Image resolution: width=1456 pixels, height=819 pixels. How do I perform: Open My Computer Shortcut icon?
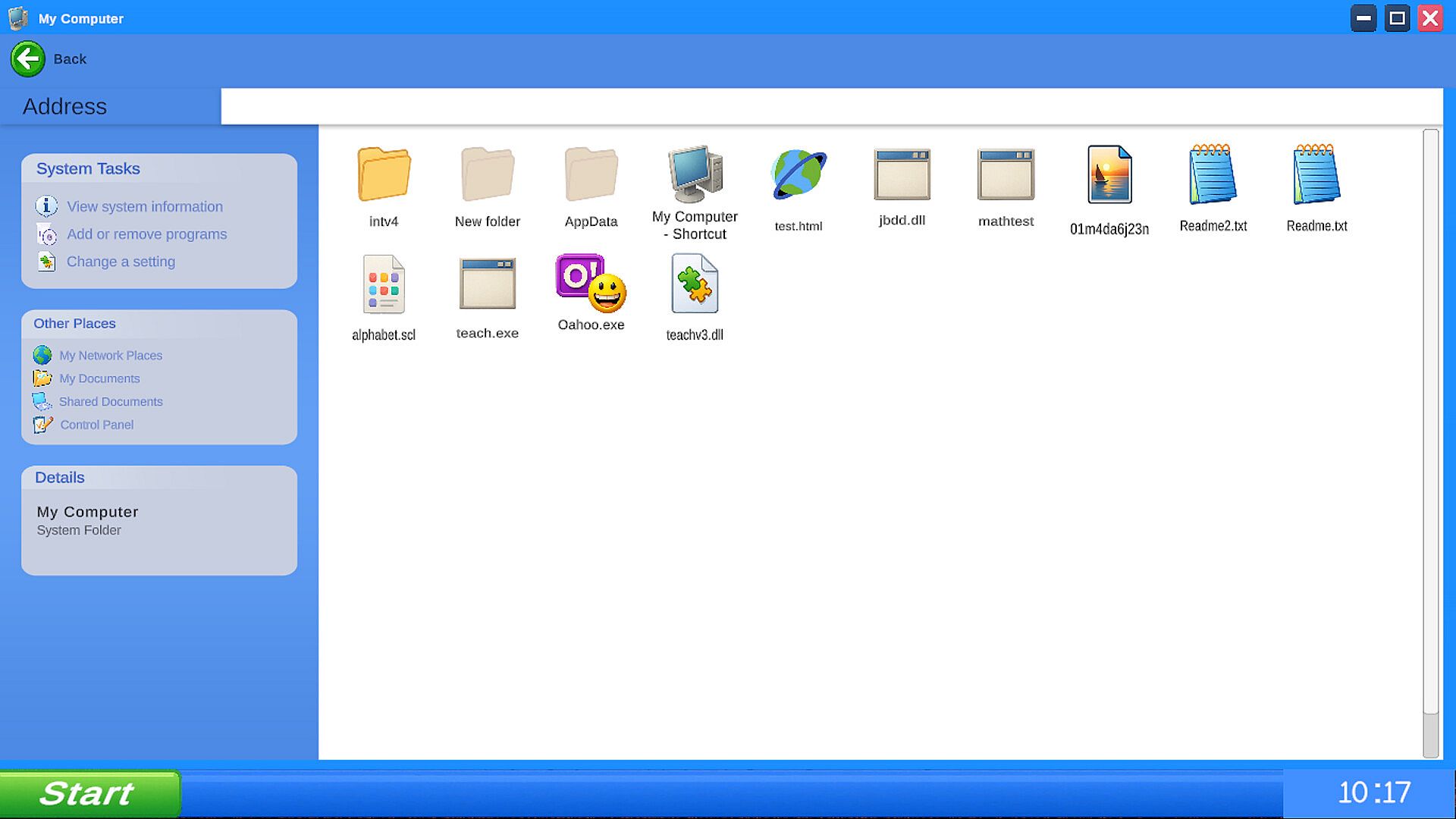(x=695, y=175)
